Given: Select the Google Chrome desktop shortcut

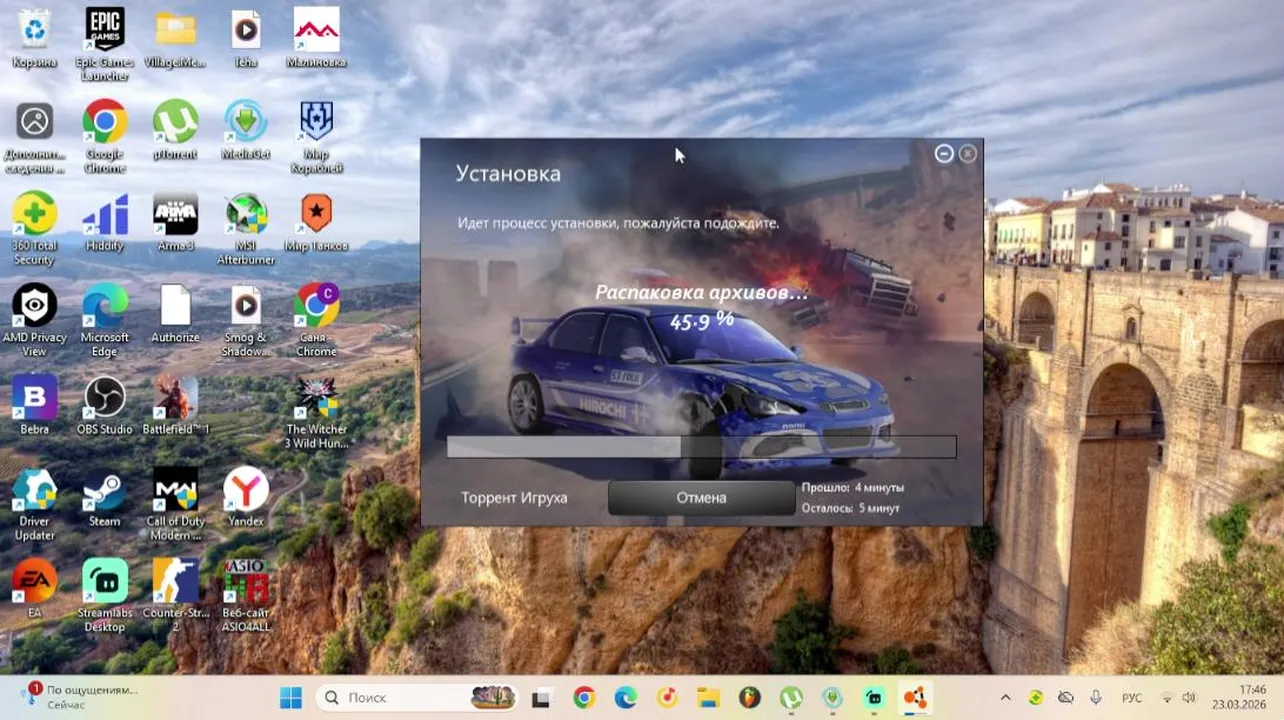Looking at the screenshot, I should point(105,136).
